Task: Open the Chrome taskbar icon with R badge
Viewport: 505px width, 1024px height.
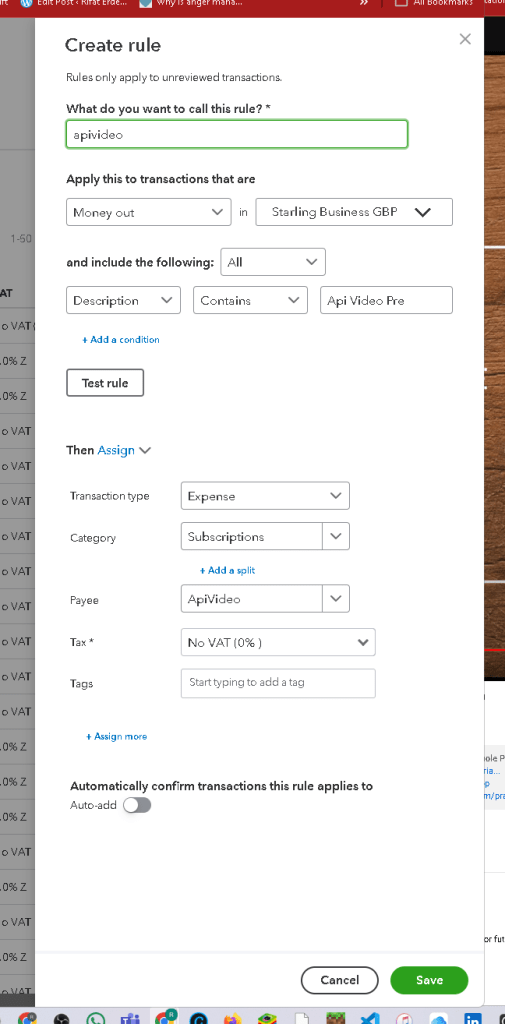Action: point(164,1017)
